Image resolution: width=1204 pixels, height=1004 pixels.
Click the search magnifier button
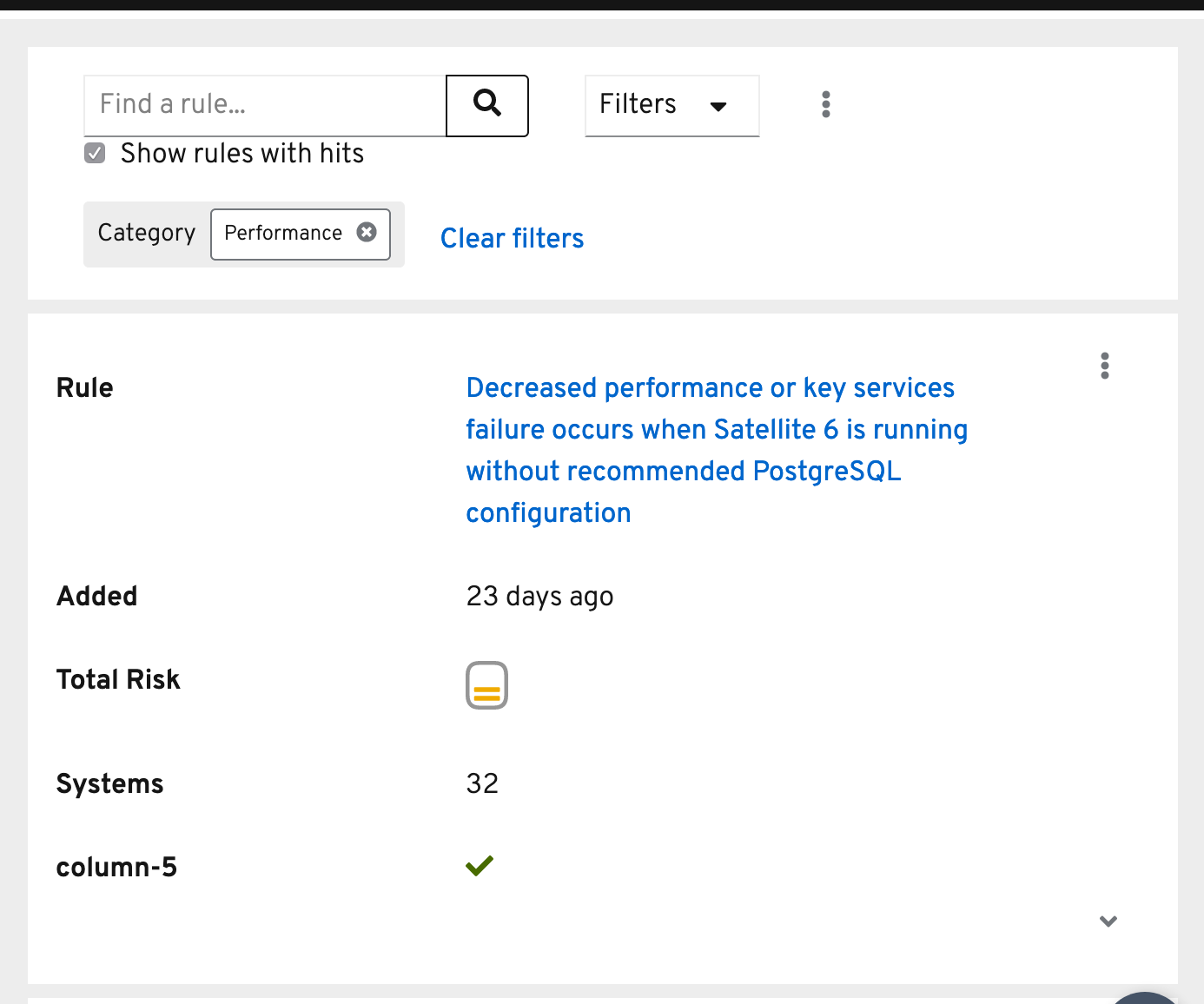point(487,105)
